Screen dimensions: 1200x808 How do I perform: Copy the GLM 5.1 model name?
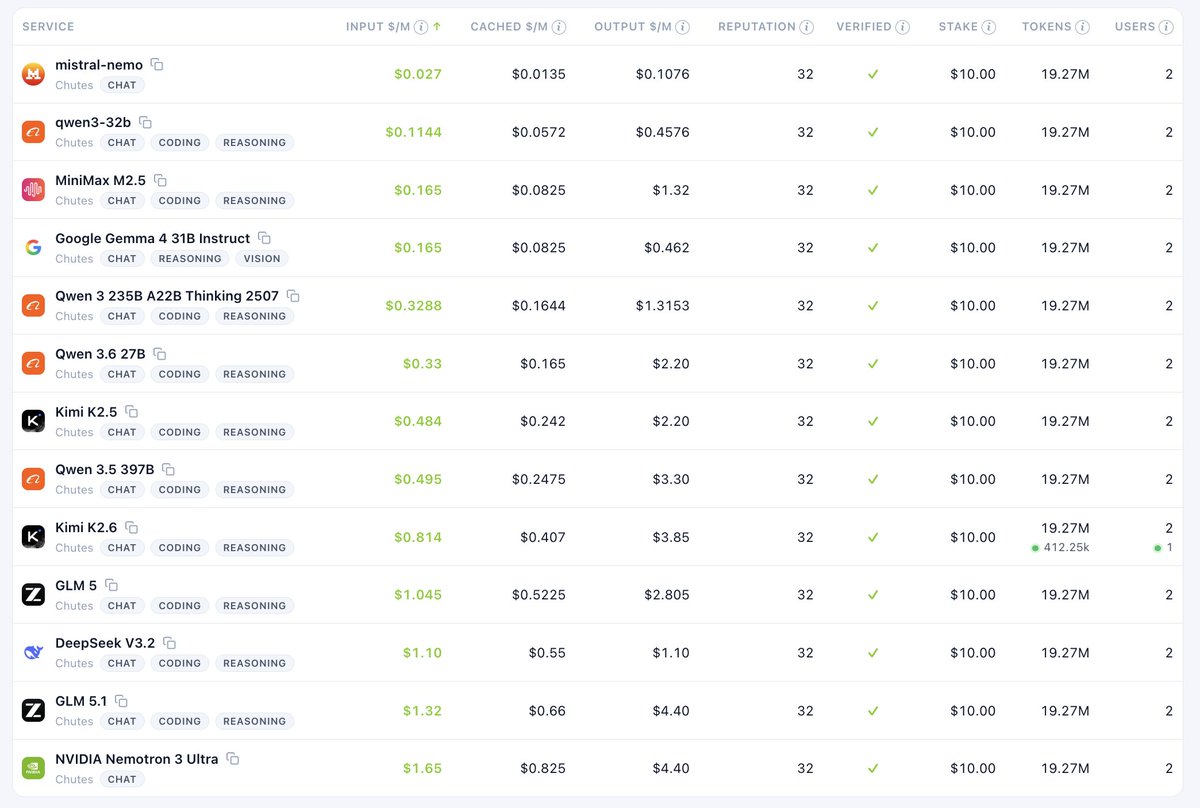[121, 701]
